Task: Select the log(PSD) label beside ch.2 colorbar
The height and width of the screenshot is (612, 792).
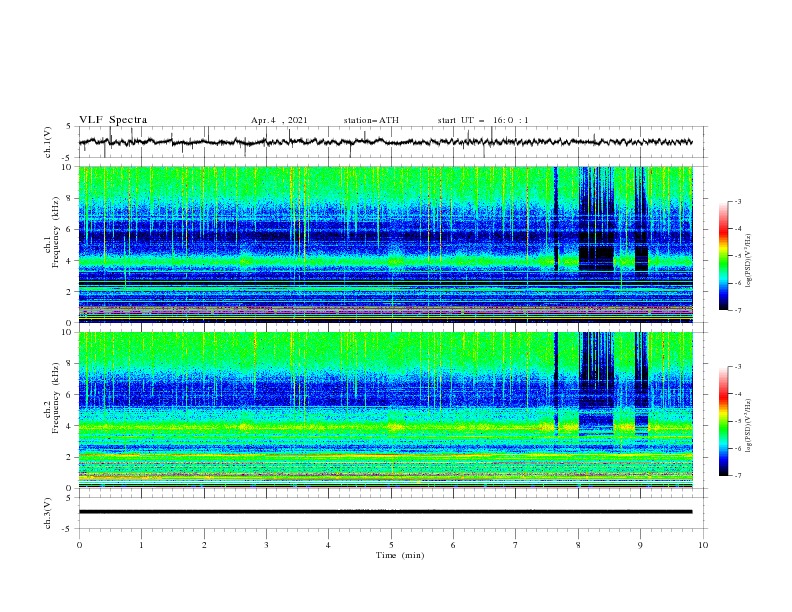Action: [x=748, y=425]
